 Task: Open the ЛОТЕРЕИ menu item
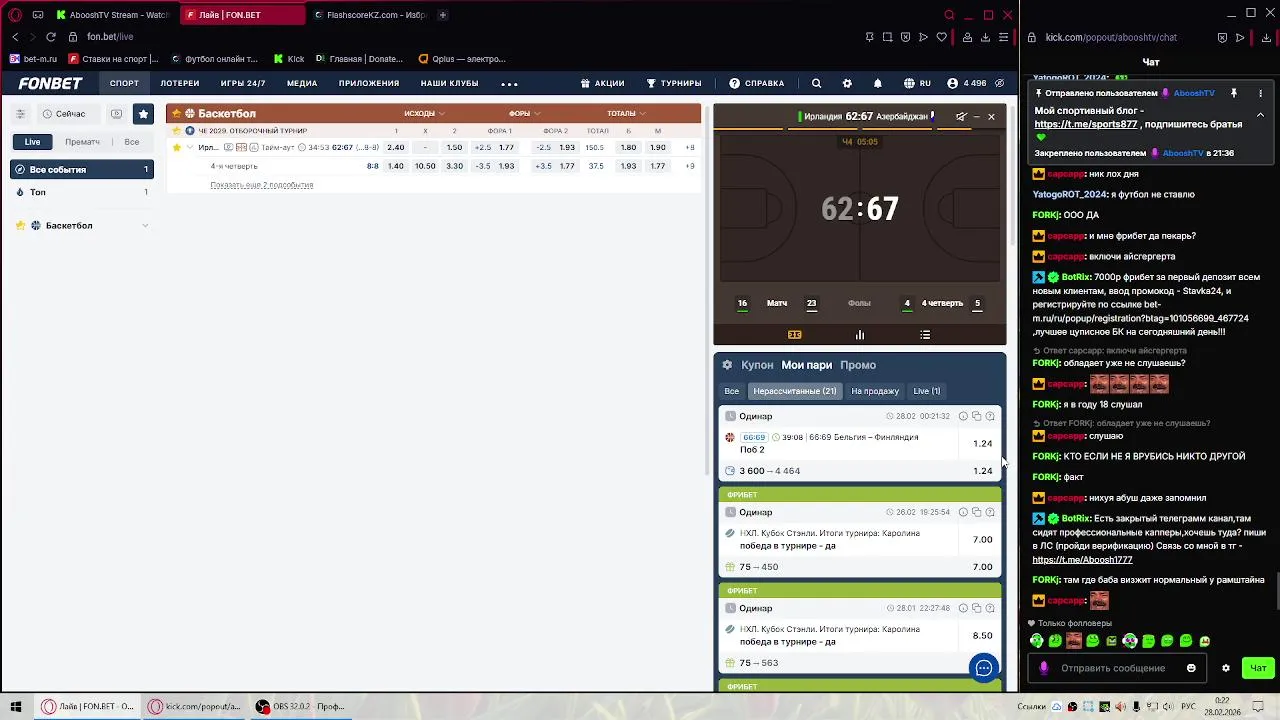click(x=180, y=84)
